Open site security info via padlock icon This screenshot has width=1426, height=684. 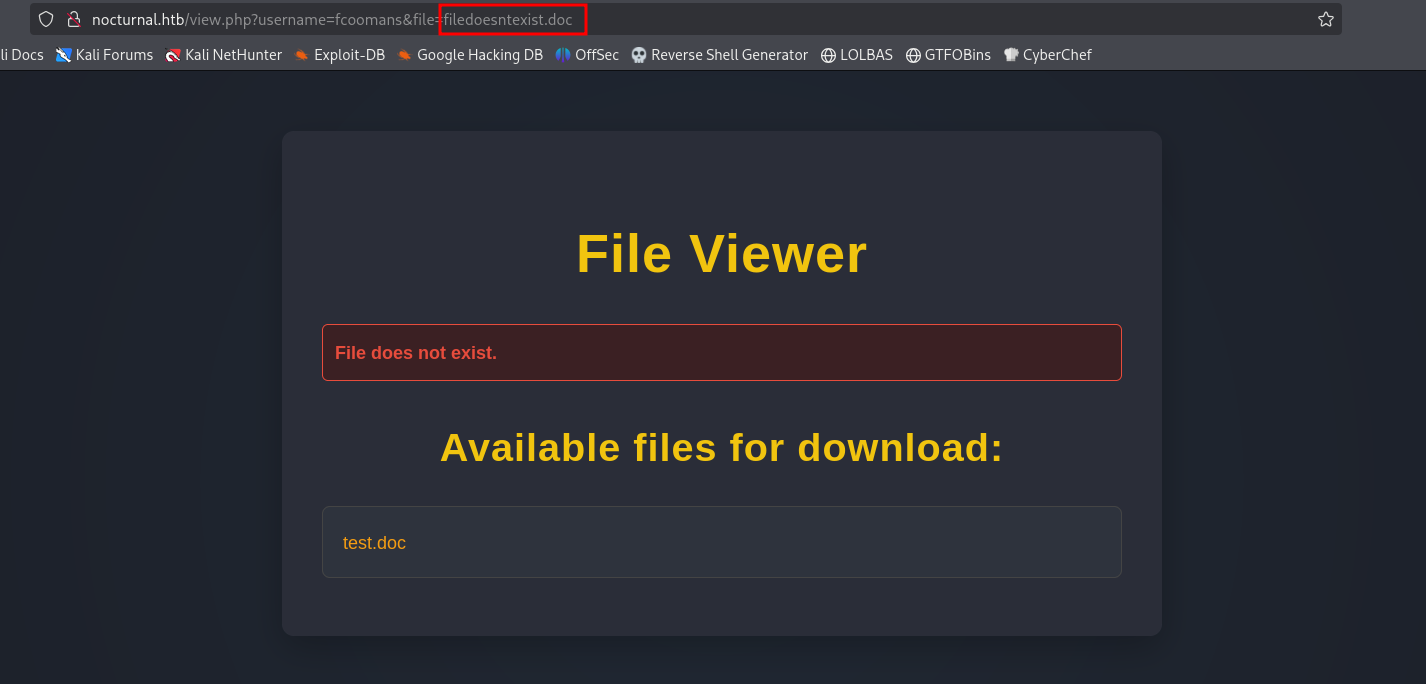[x=72, y=19]
